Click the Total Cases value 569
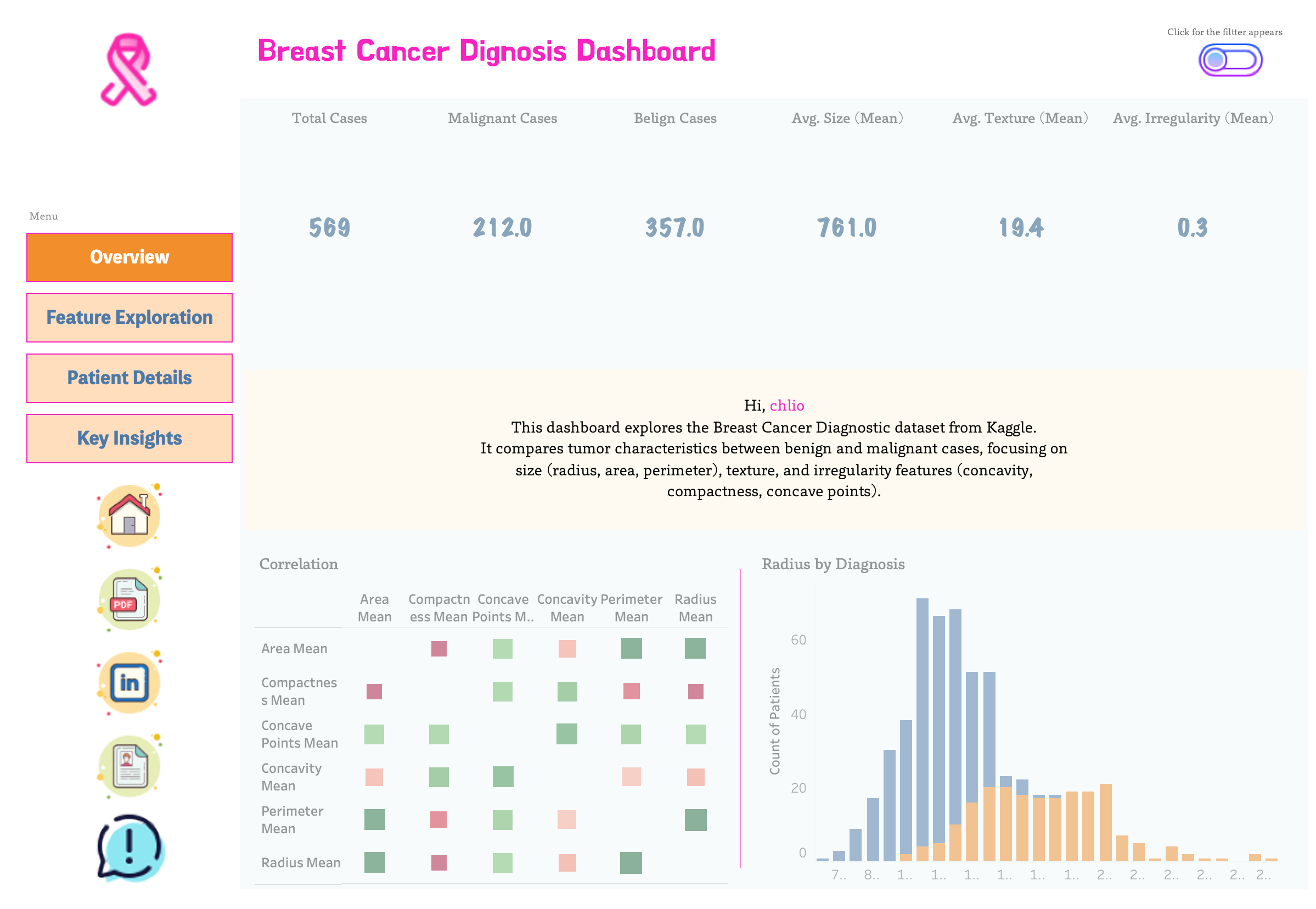This screenshot has width=1316, height=909. pyautogui.click(x=329, y=227)
